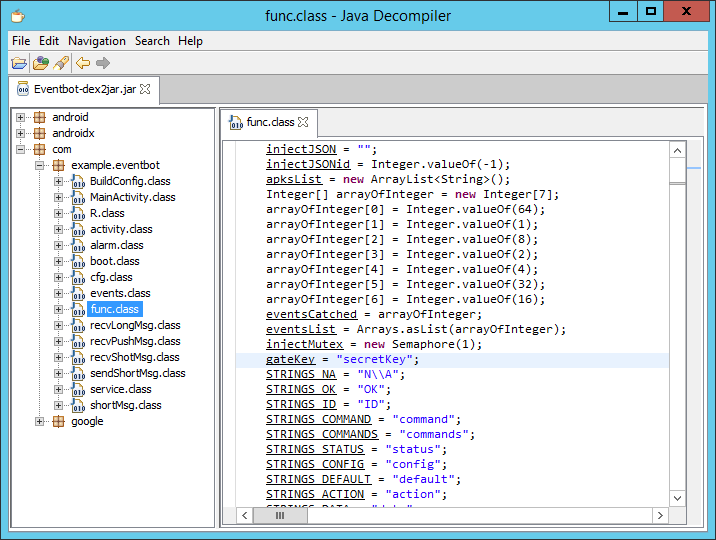
Task: Open the Help menu
Action: (x=190, y=41)
